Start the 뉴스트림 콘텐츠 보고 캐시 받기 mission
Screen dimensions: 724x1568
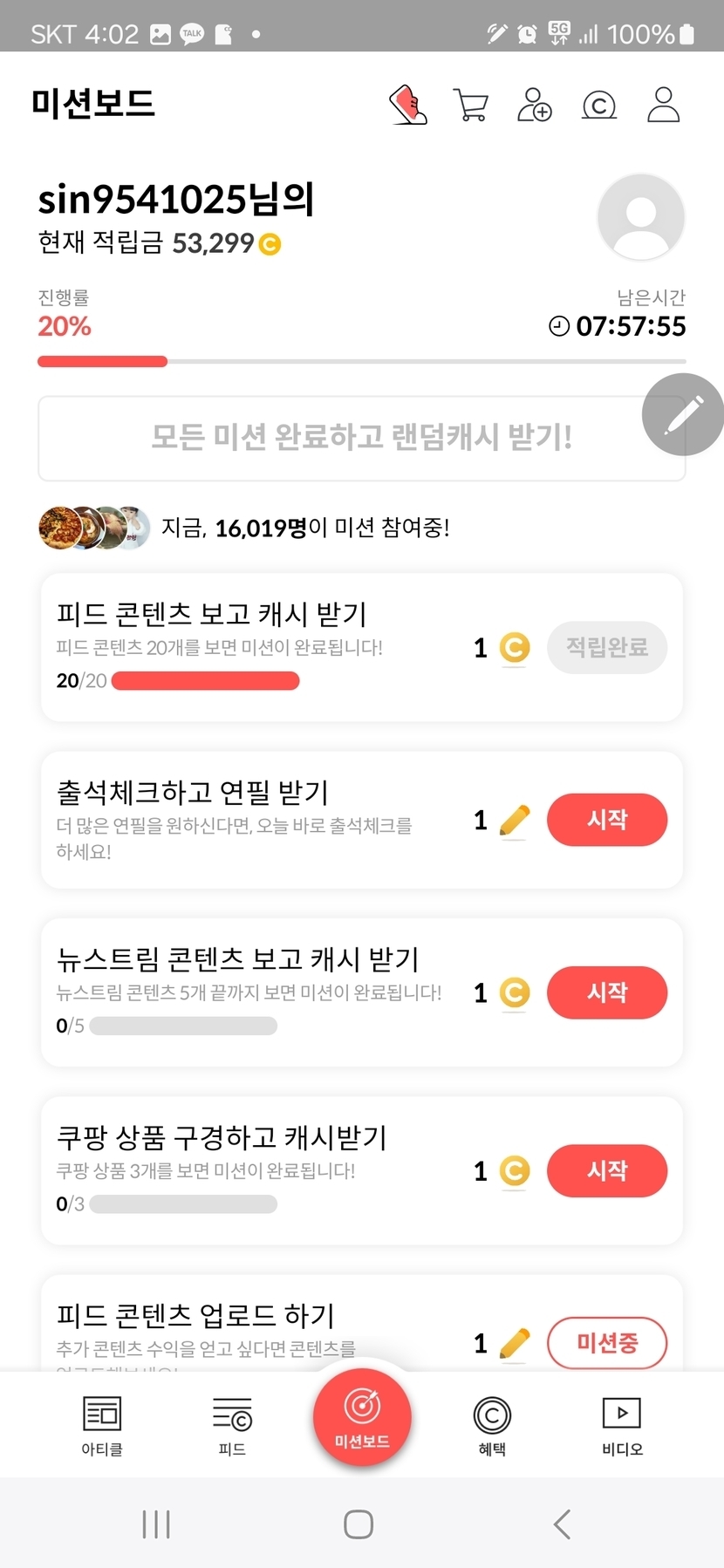click(x=607, y=992)
